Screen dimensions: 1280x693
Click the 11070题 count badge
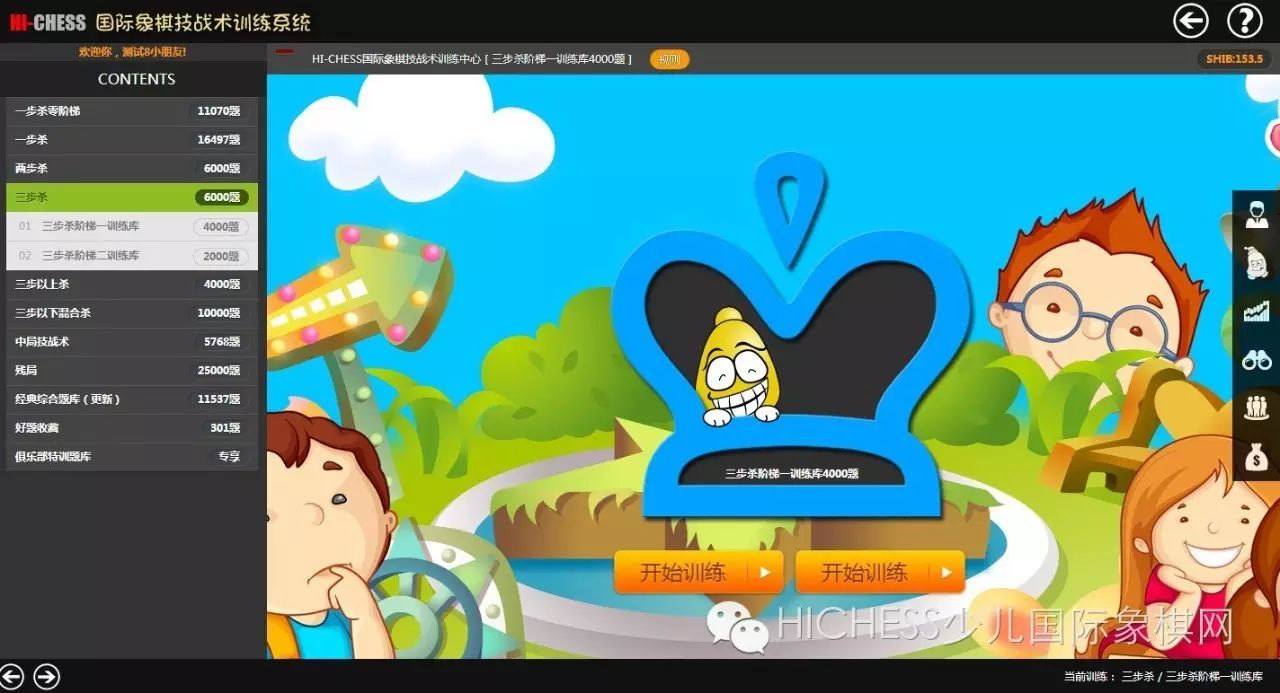(x=219, y=111)
